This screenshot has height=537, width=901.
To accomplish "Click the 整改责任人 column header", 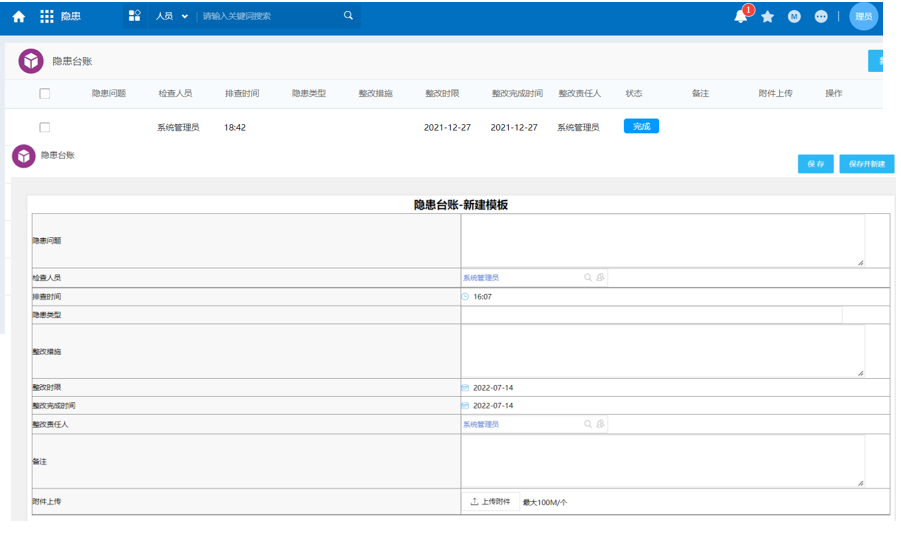I will tap(580, 93).
